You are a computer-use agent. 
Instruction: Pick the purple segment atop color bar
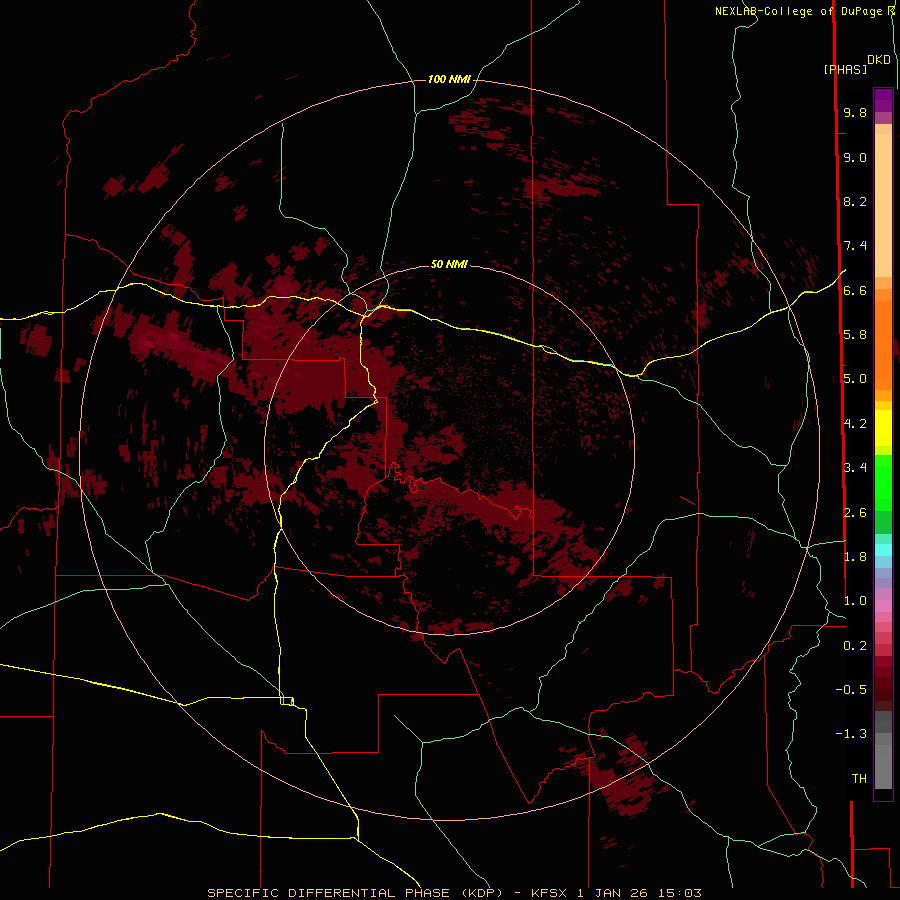point(883,100)
